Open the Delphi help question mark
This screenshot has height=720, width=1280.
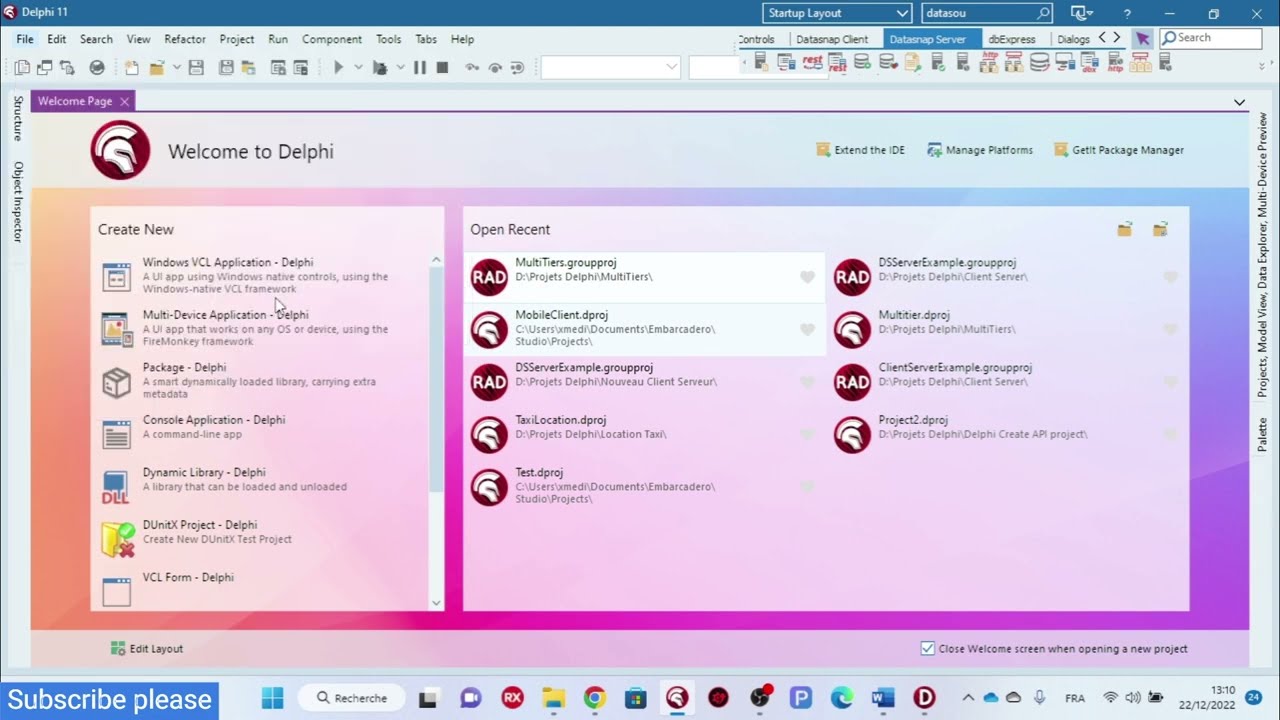(1127, 14)
